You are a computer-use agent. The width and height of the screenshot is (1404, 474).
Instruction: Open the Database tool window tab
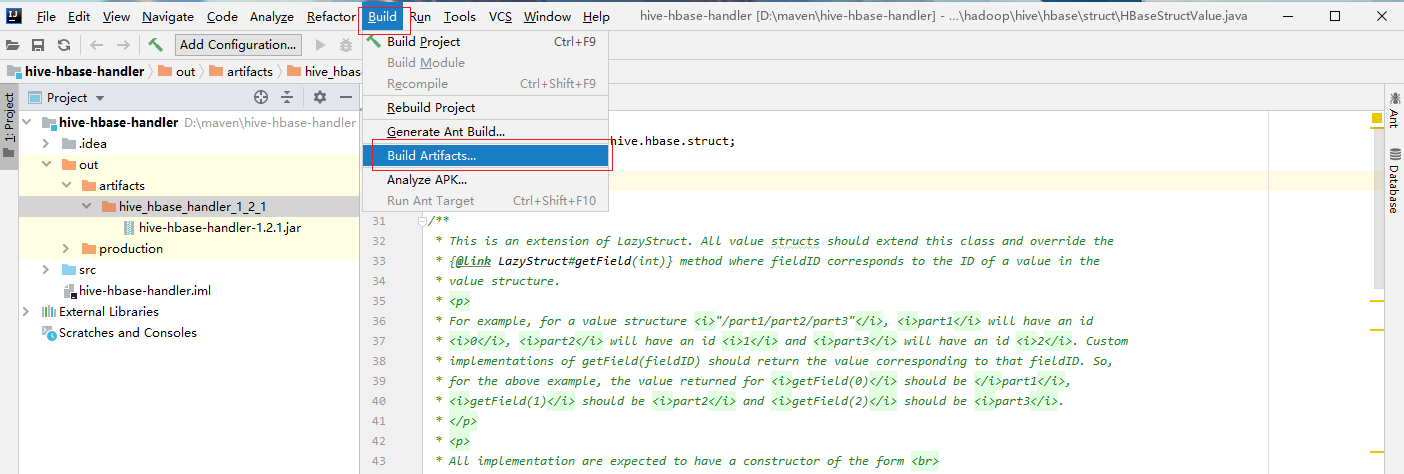pyautogui.click(x=1393, y=181)
